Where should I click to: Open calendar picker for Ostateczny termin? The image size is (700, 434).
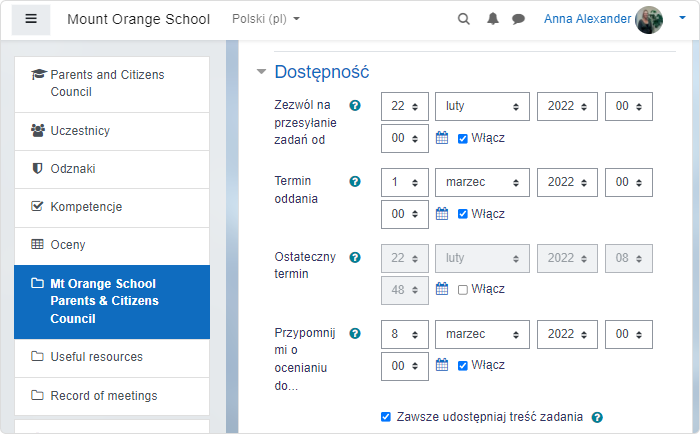pyautogui.click(x=442, y=289)
